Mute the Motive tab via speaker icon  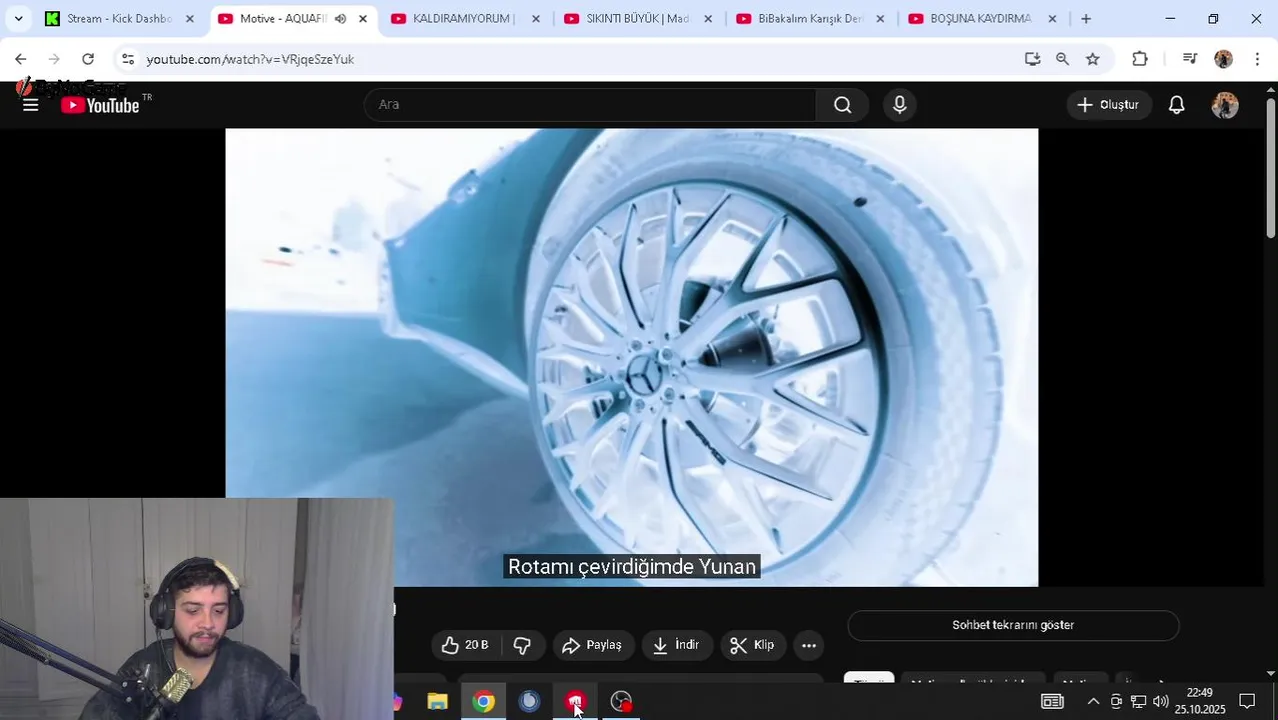click(x=340, y=19)
